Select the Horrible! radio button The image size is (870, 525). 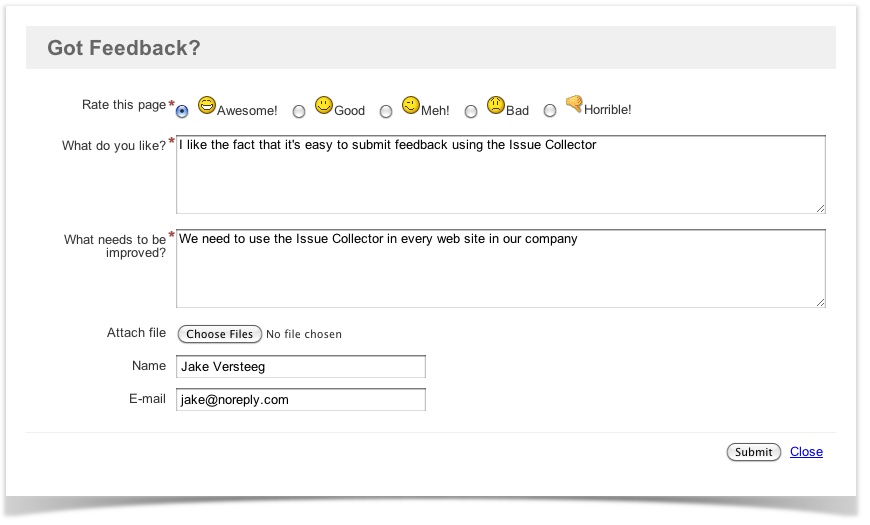[x=550, y=111]
